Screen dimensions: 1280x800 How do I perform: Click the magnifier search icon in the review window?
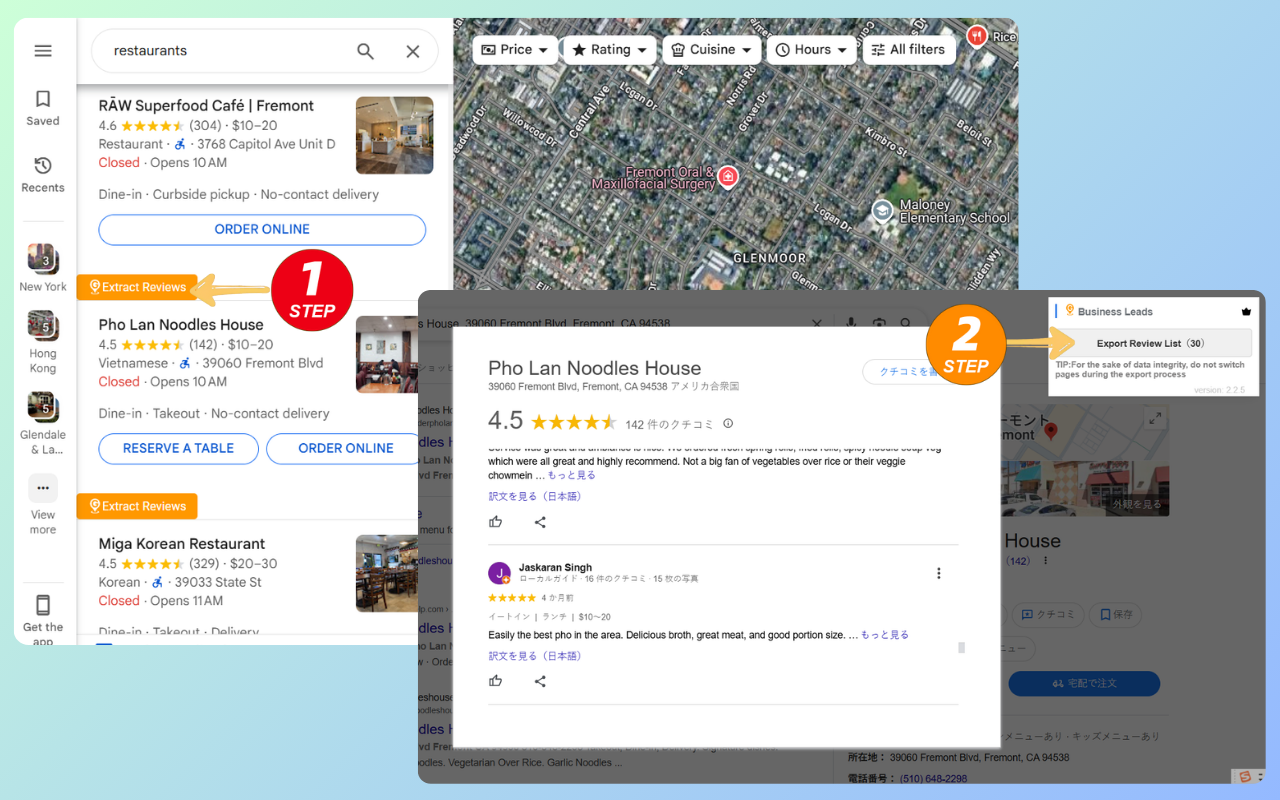(906, 323)
